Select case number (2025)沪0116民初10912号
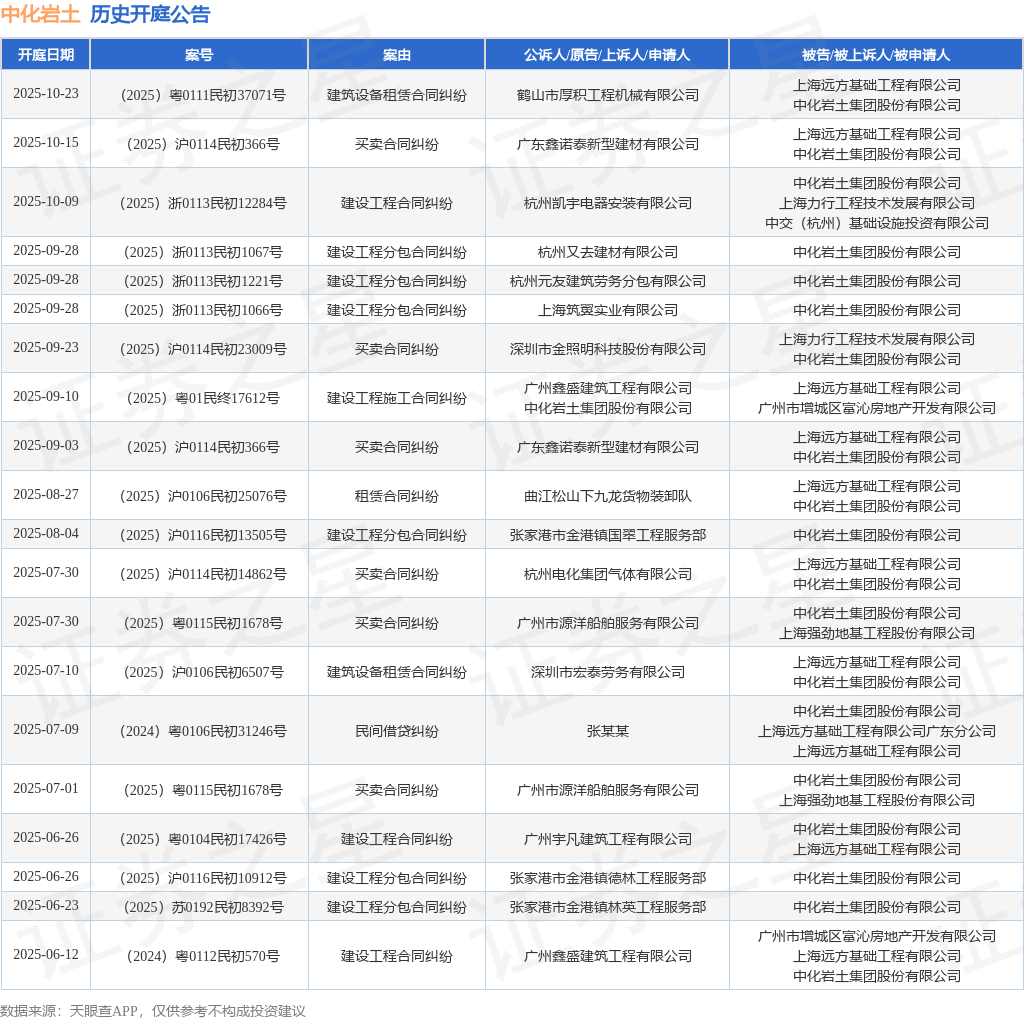The height and width of the screenshot is (1020, 1024). (203, 878)
